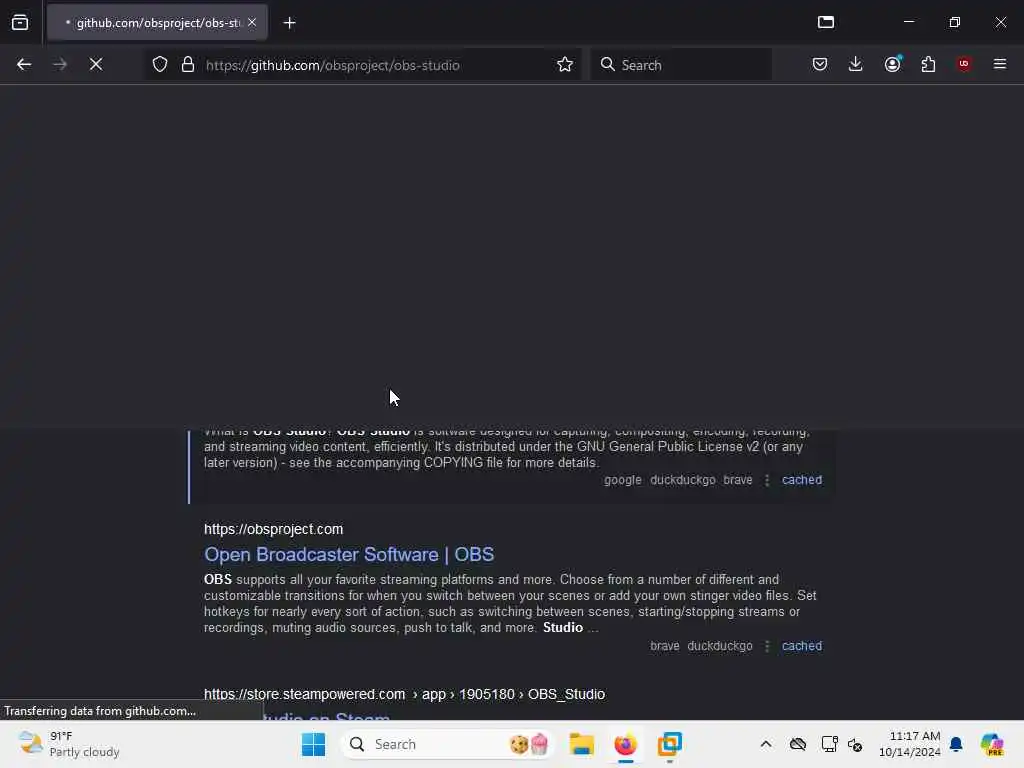Open the OneDrive cloud tray icon
The width and height of the screenshot is (1024, 768).
tap(797, 744)
